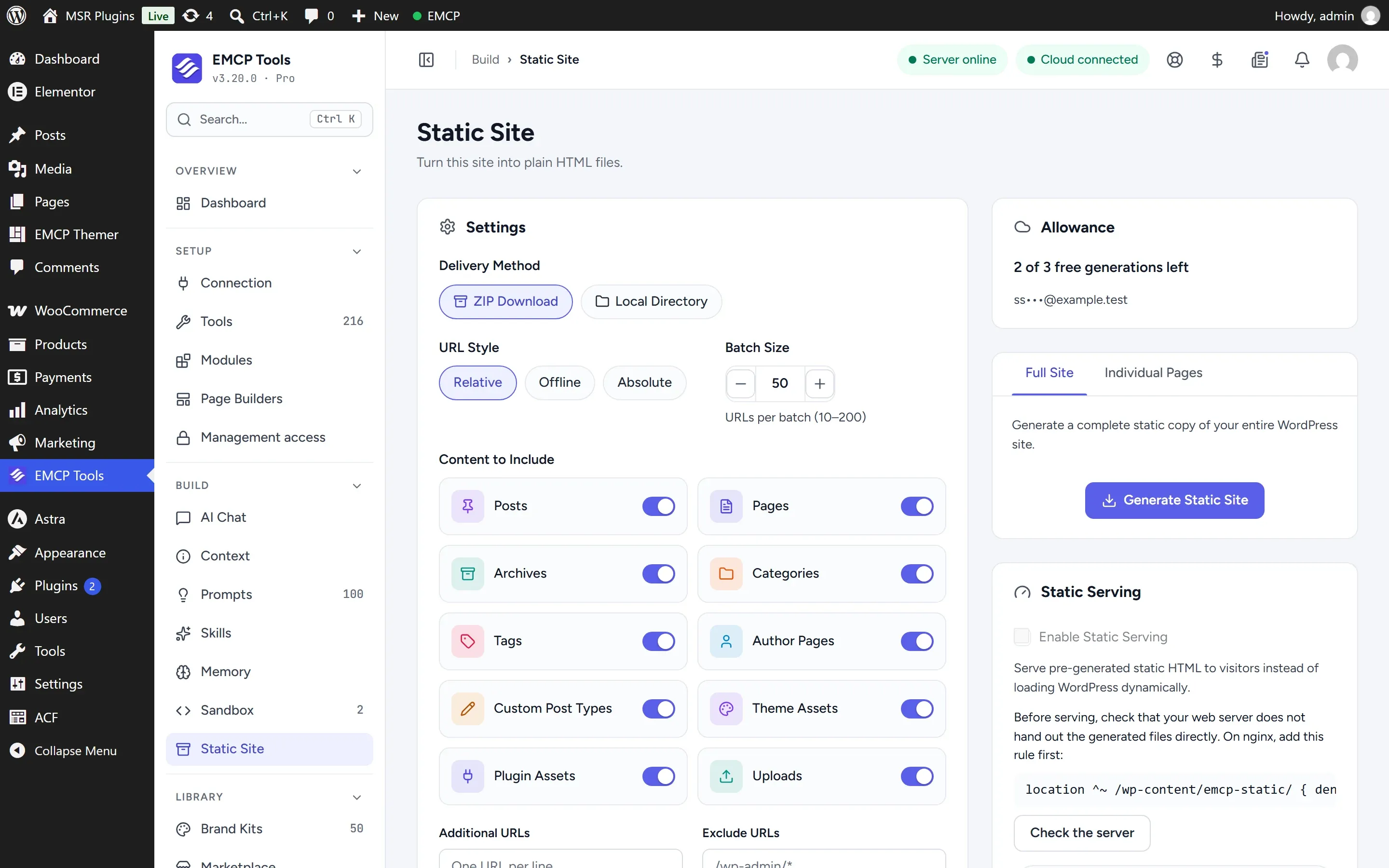Click the Check the server button
The width and height of the screenshot is (1389, 868).
[x=1082, y=832]
